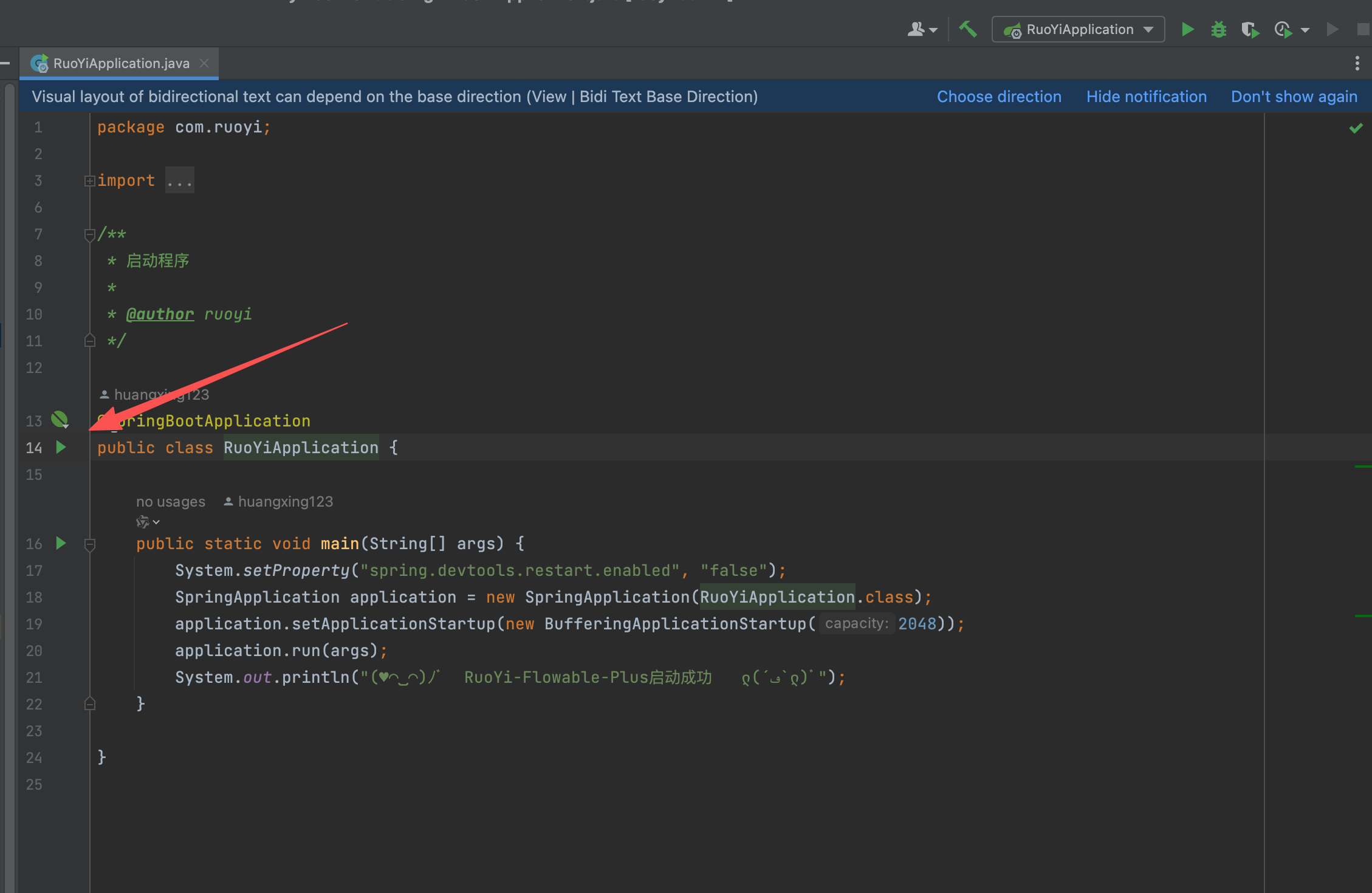
Task: Click Don't show again link
Action: [x=1294, y=97]
